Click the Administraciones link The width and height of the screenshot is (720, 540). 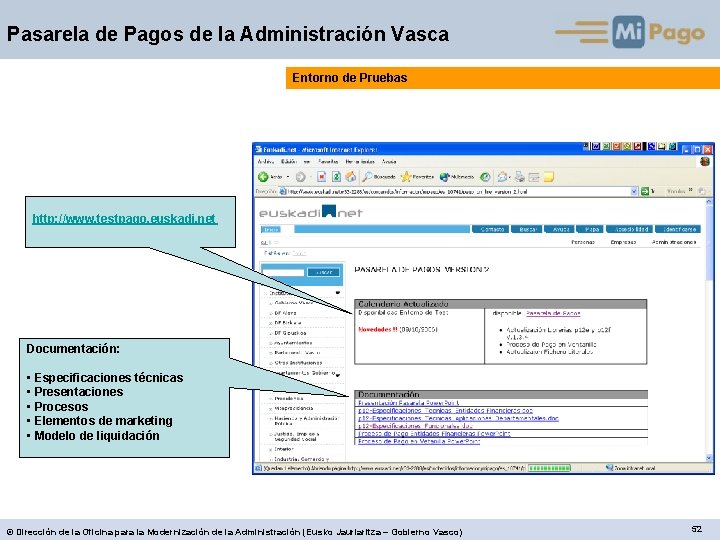click(674, 242)
